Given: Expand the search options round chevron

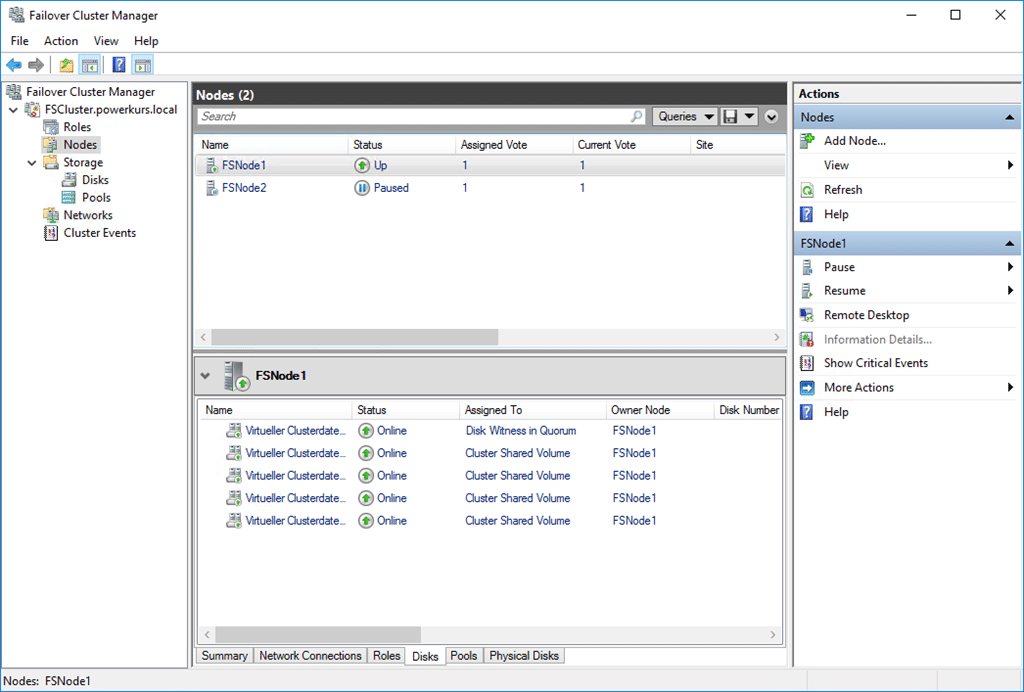Looking at the screenshot, I should (772, 117).
